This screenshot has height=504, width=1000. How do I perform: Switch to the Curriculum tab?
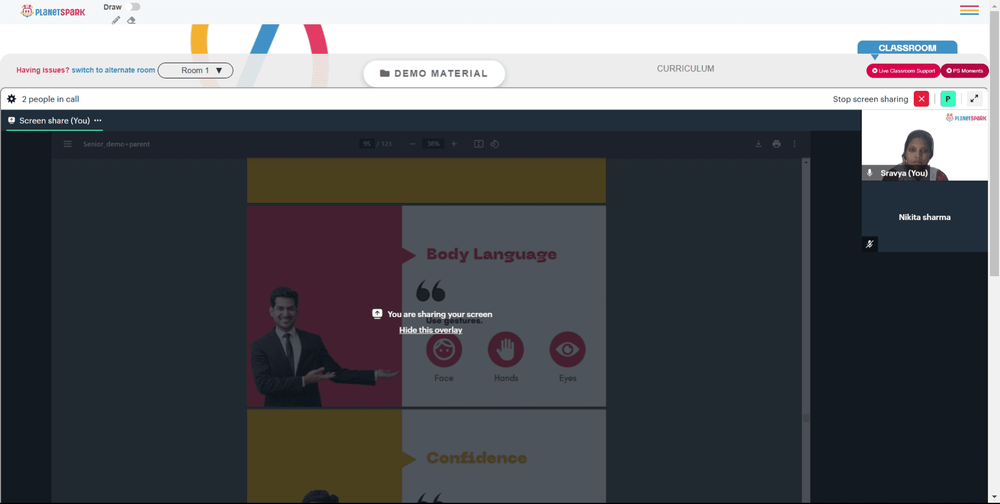pyautogui.click(x=686, y=69)
